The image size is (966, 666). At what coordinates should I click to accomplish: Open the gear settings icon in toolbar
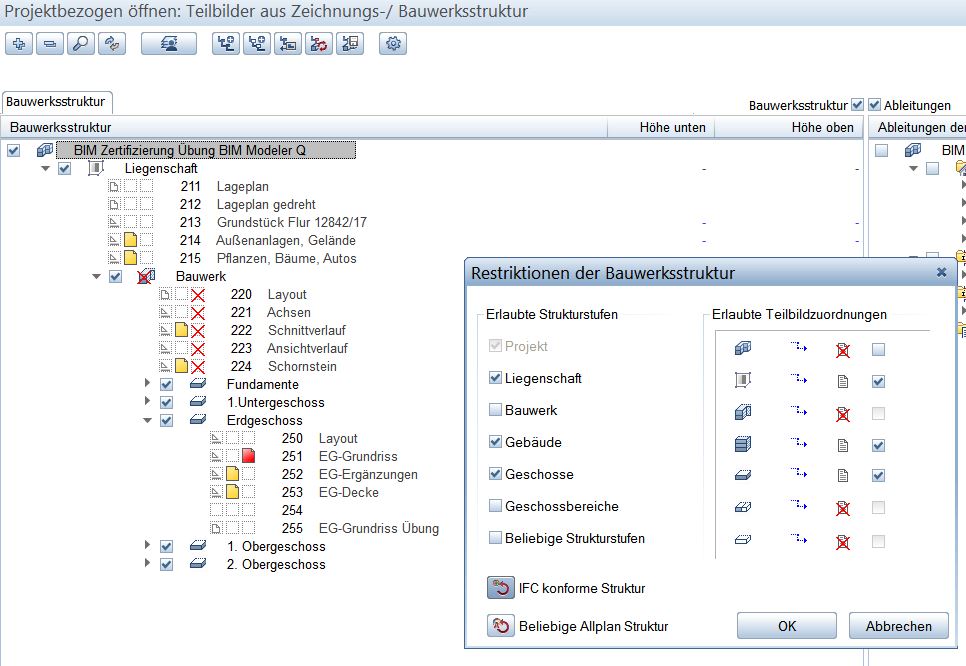393,44
